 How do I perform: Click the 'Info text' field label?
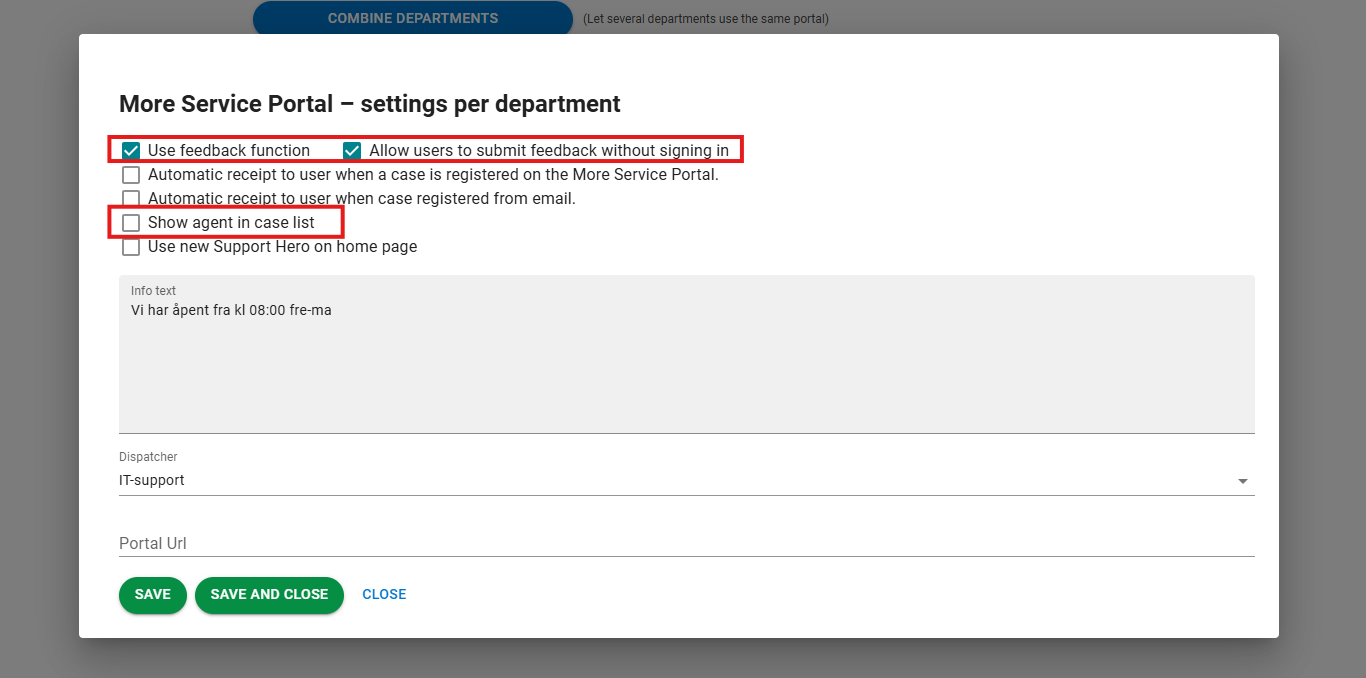pos(153,291)
